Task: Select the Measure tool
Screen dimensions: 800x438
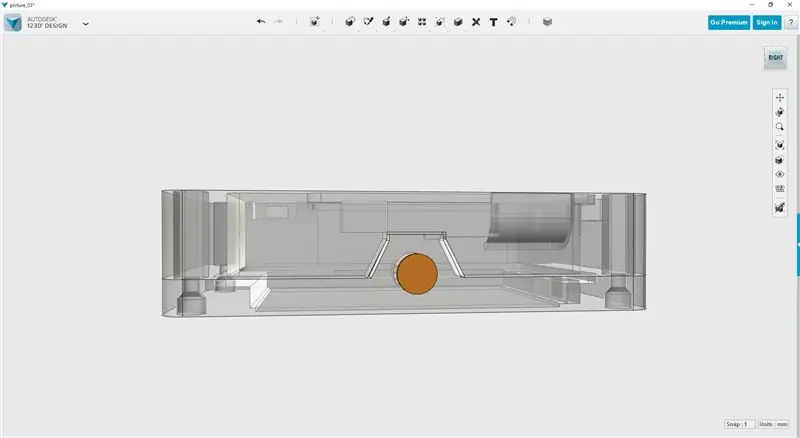Action: (476, 22)
